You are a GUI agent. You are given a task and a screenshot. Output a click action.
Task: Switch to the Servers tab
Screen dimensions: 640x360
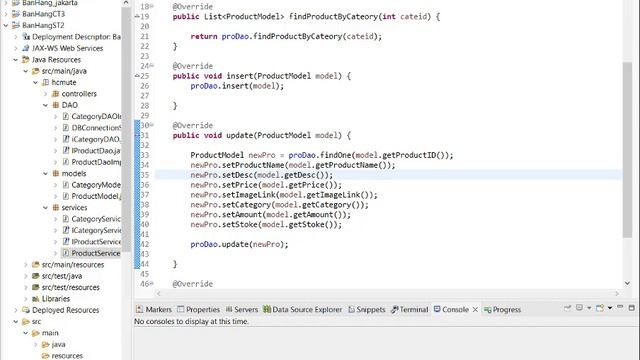pos(242,310)
